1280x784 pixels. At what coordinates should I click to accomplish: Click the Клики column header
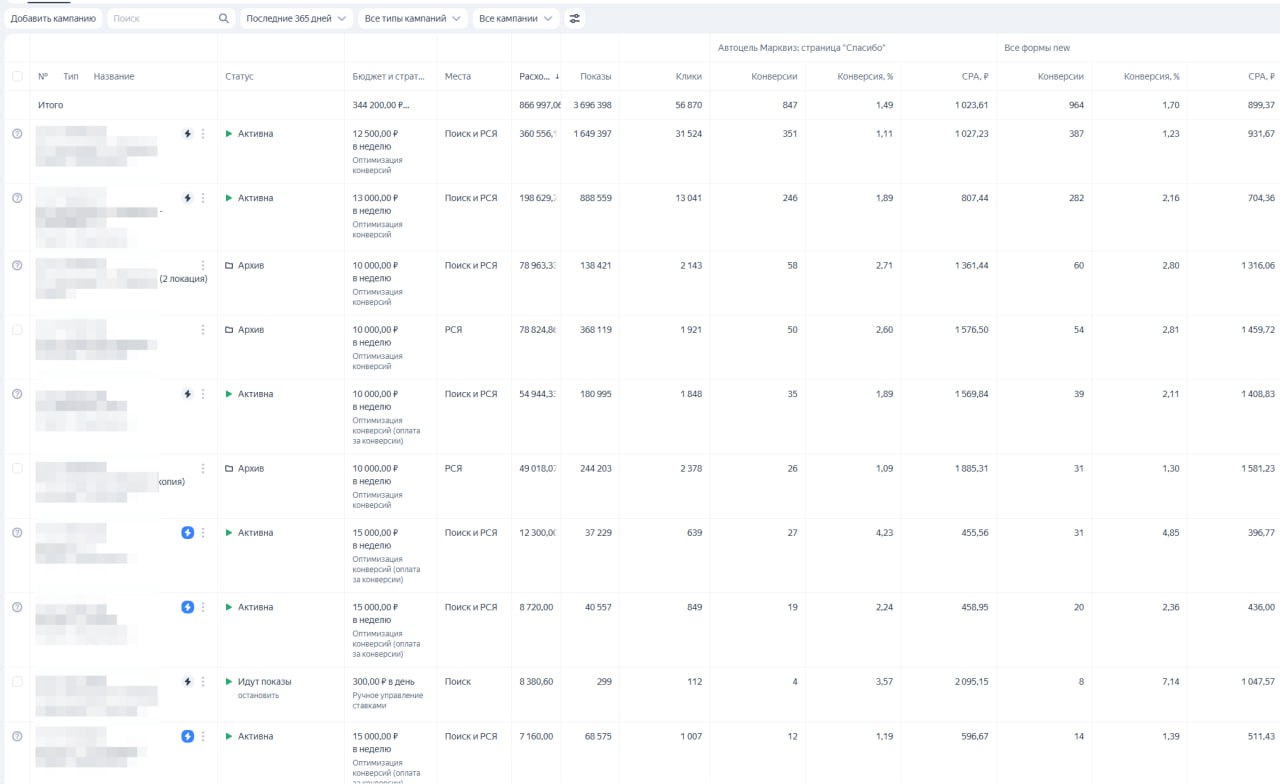(689, 76)
